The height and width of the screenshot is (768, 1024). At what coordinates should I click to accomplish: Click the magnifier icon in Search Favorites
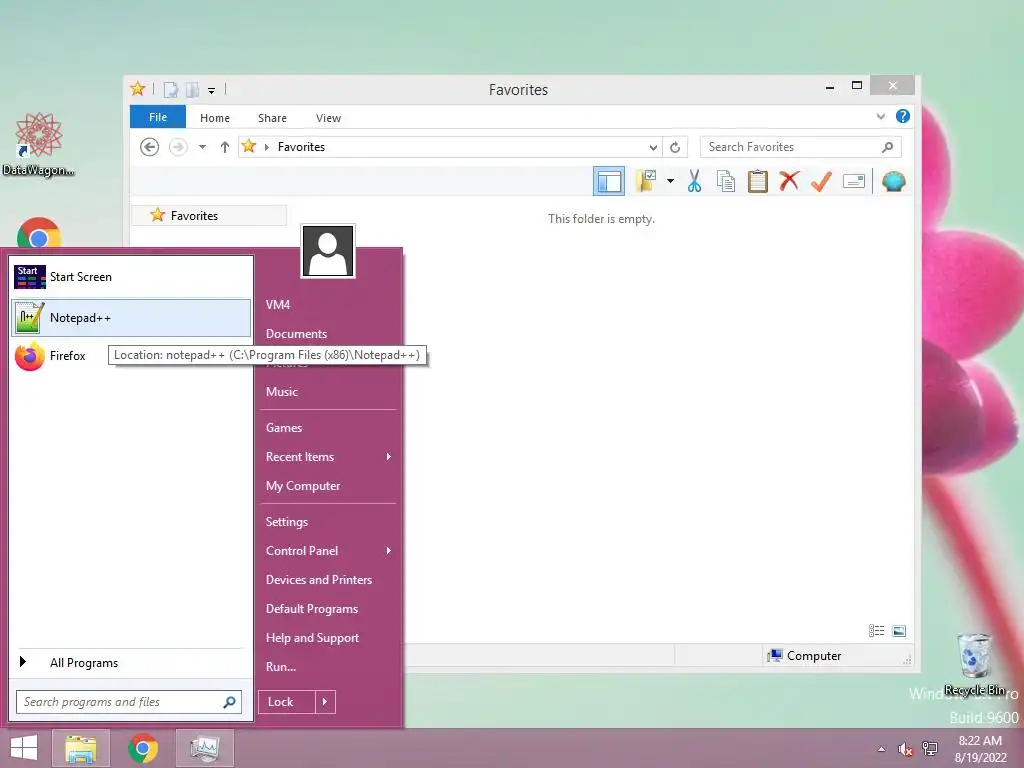pos(887,147)
